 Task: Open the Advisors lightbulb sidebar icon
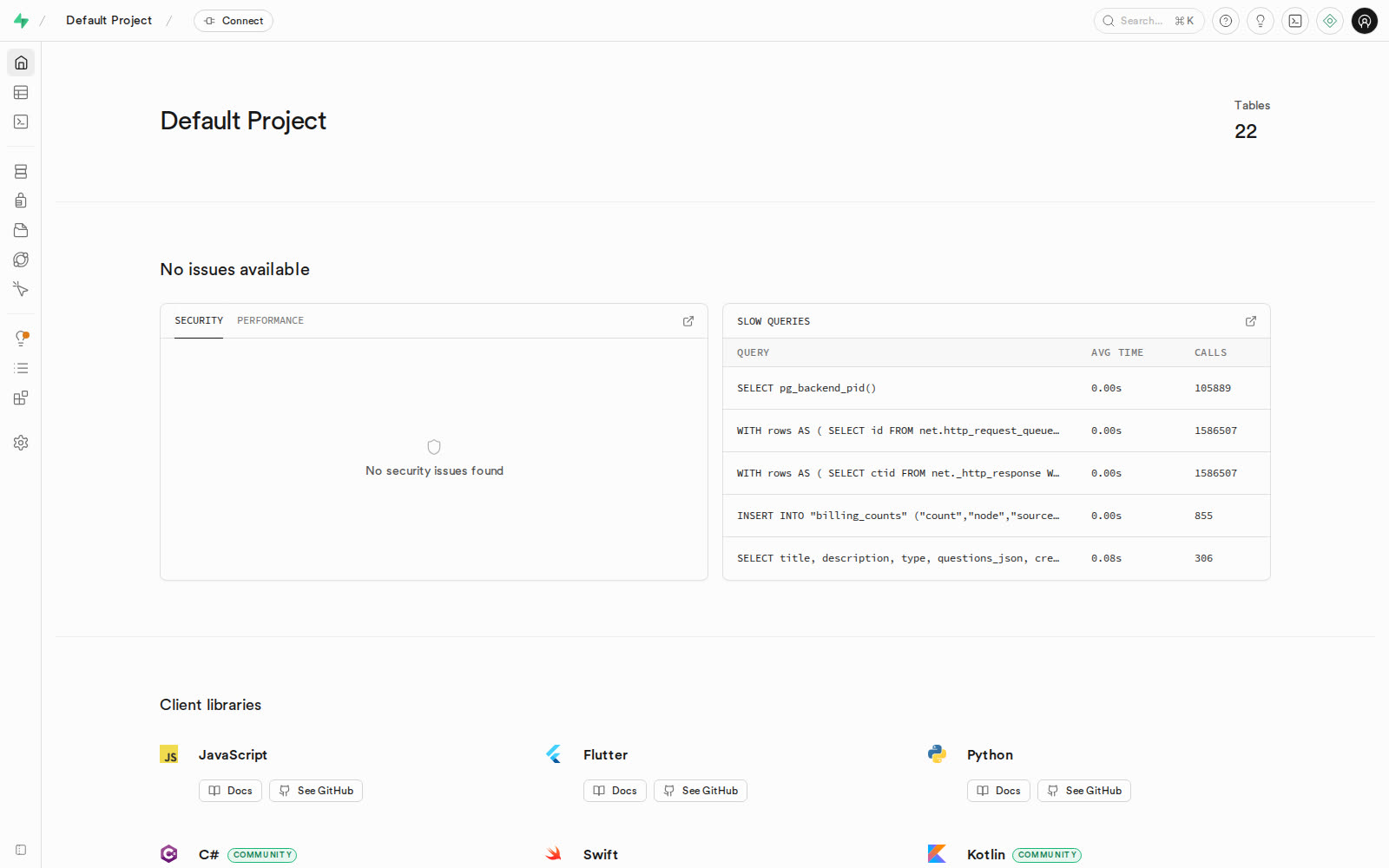21,339
